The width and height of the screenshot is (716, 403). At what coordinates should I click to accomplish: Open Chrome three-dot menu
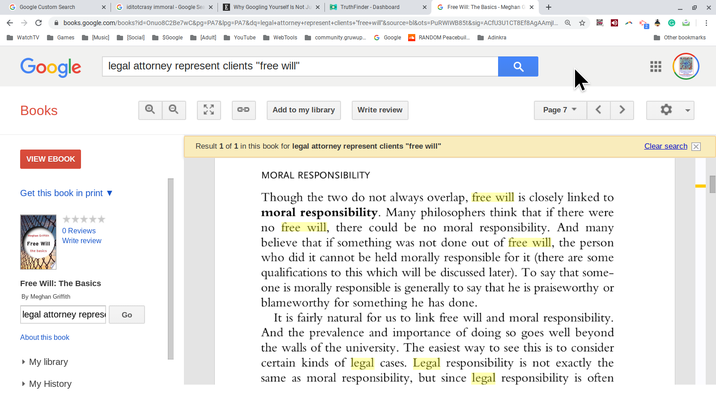coord(706,23)
